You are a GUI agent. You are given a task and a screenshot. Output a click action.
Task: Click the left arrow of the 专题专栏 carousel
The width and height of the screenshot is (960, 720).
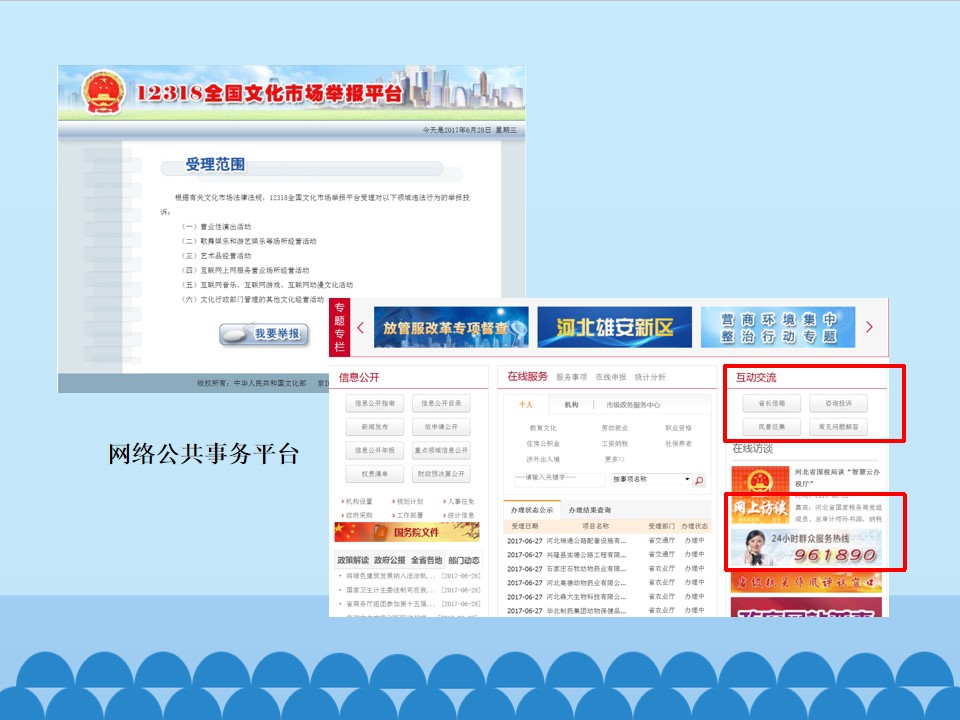point(360,327)
